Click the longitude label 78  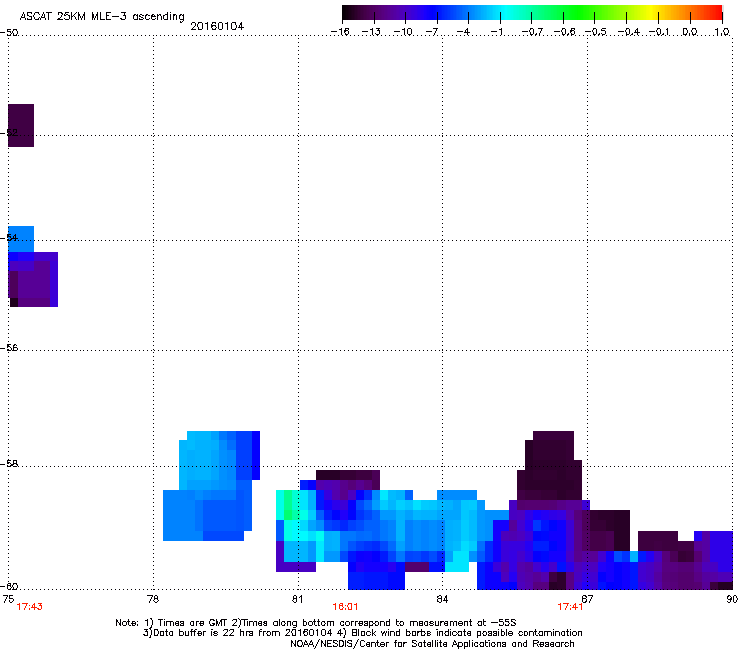(153, 599)
